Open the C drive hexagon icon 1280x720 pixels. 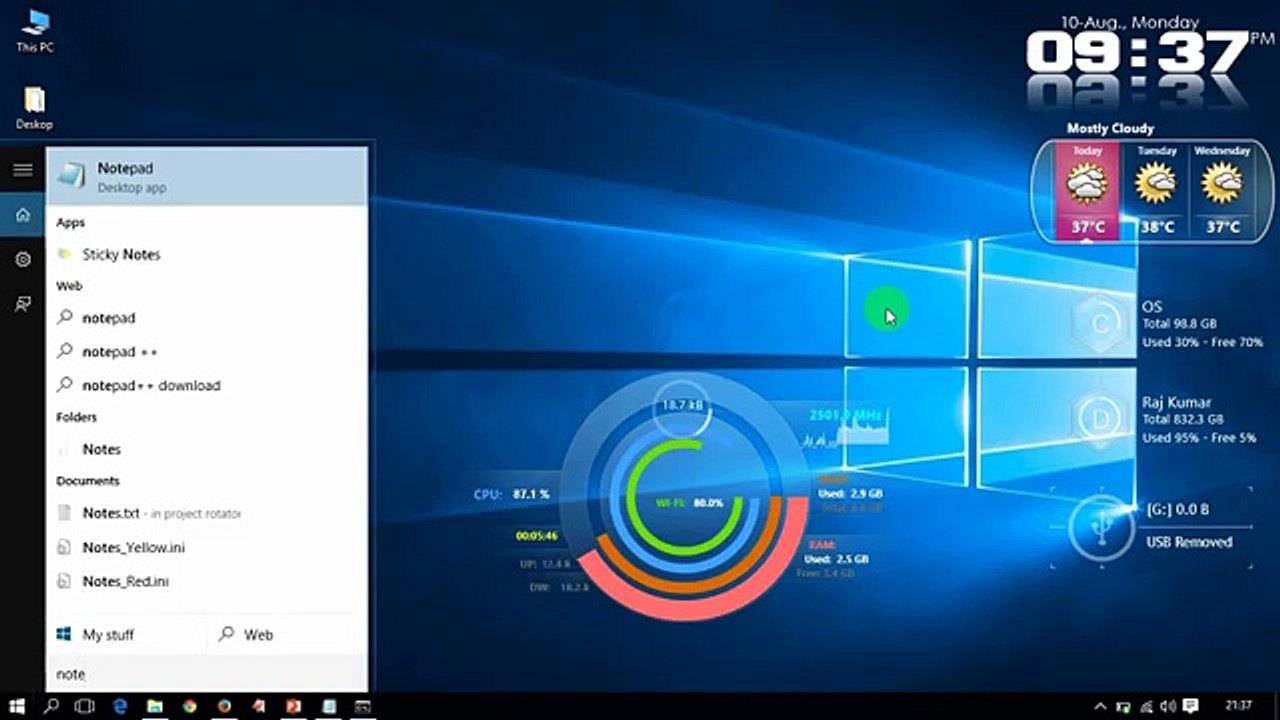coord(1101,323)
